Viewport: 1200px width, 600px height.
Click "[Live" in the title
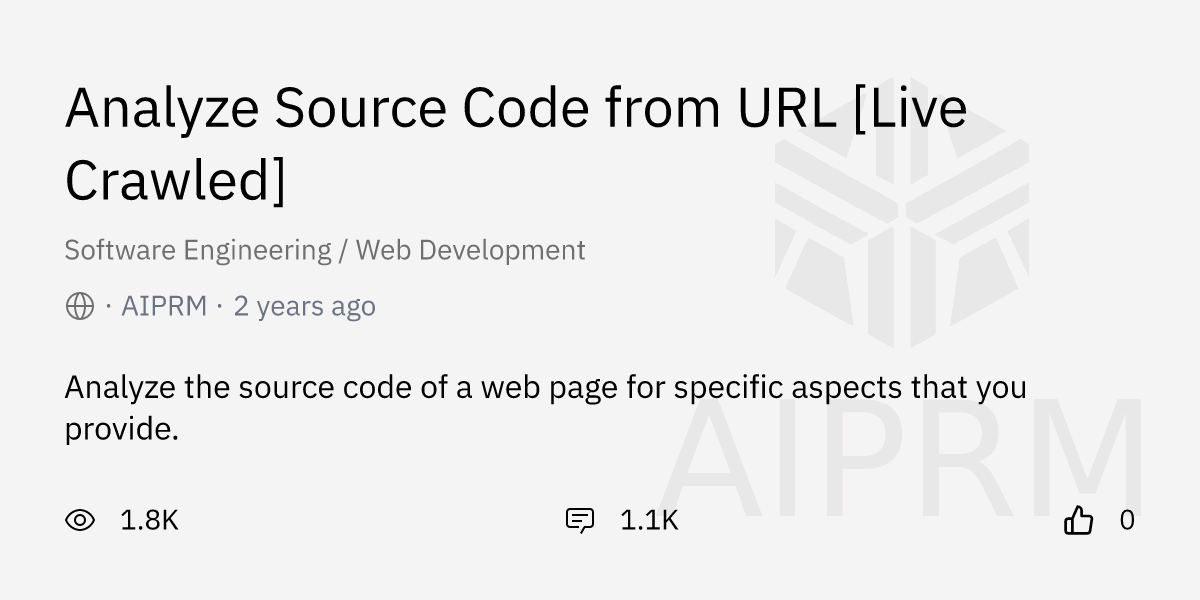click(911, 108)
